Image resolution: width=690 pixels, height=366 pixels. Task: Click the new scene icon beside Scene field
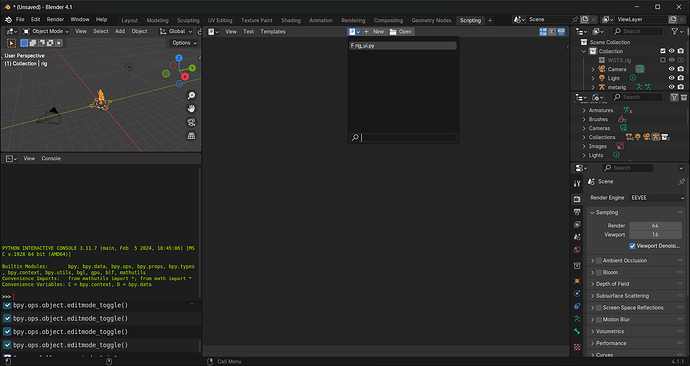(584, 20)
